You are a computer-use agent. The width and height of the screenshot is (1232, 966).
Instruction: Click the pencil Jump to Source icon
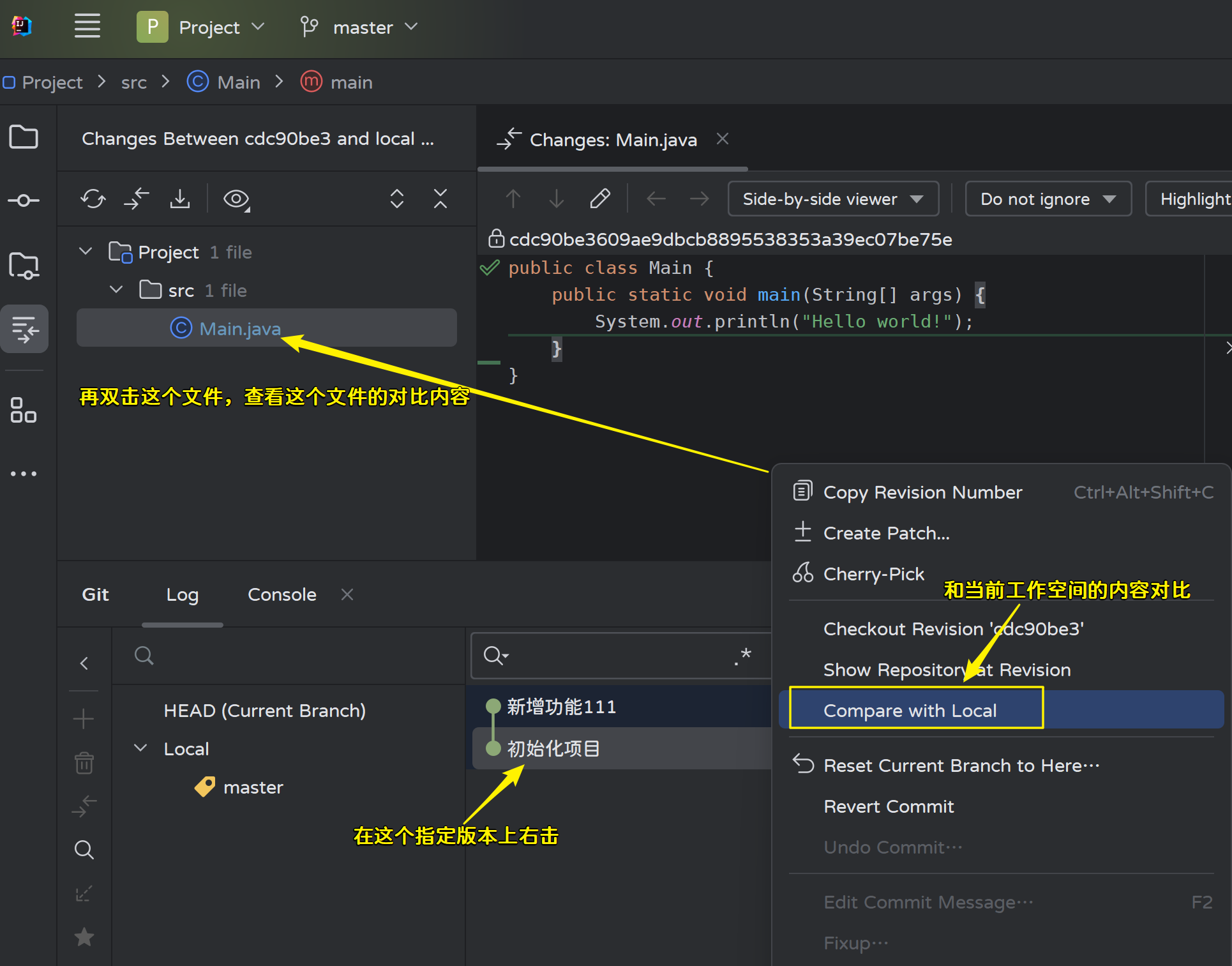coord(599,199)
